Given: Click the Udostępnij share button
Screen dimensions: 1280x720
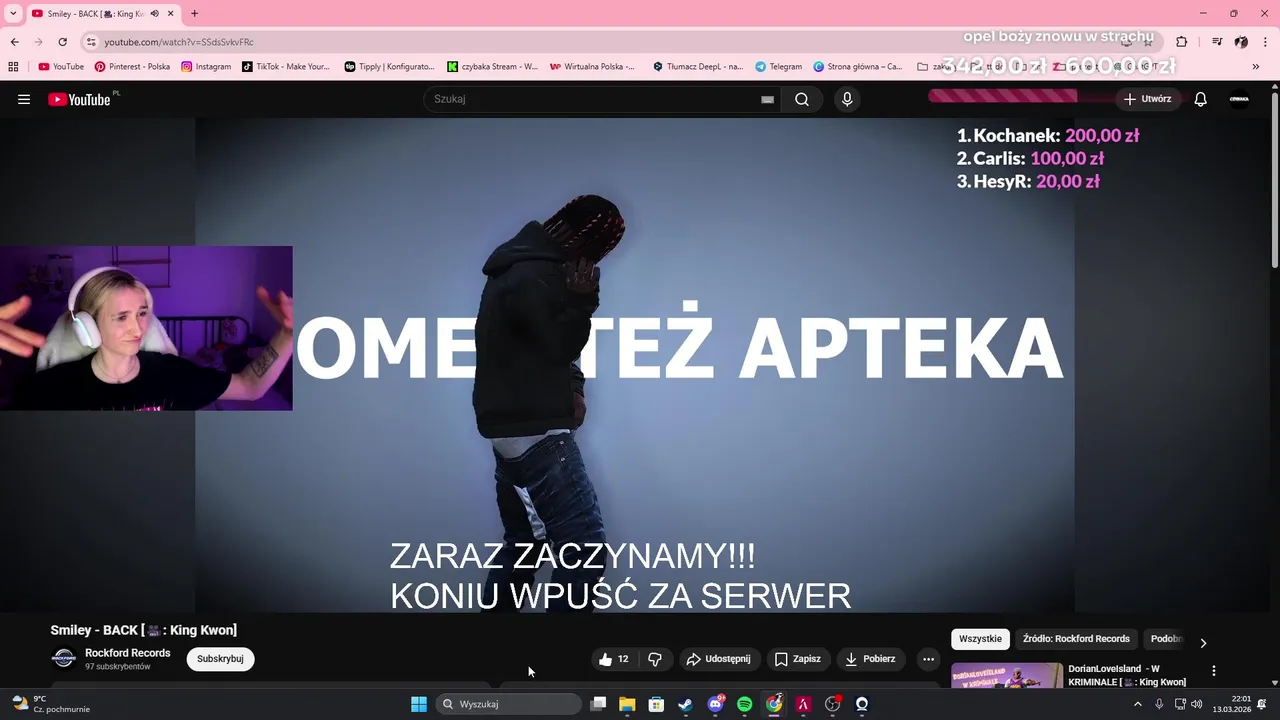Looking at the screenshot, I should point(718,659).
